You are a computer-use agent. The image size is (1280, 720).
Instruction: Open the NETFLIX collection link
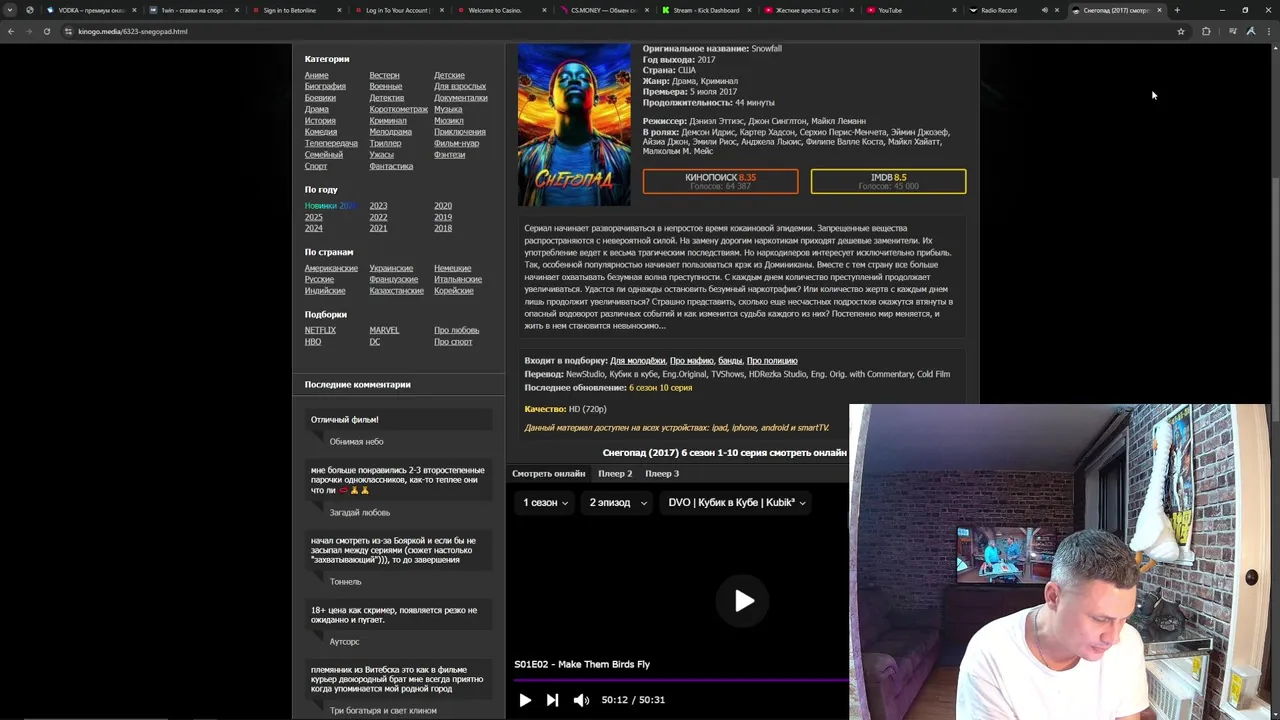tap(320, 330)
